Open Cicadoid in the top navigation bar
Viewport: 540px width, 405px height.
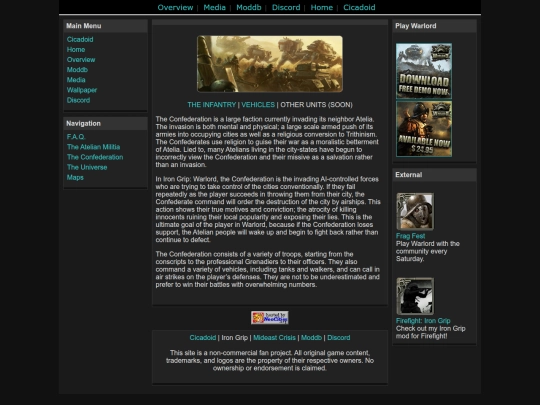pos(359,7)
